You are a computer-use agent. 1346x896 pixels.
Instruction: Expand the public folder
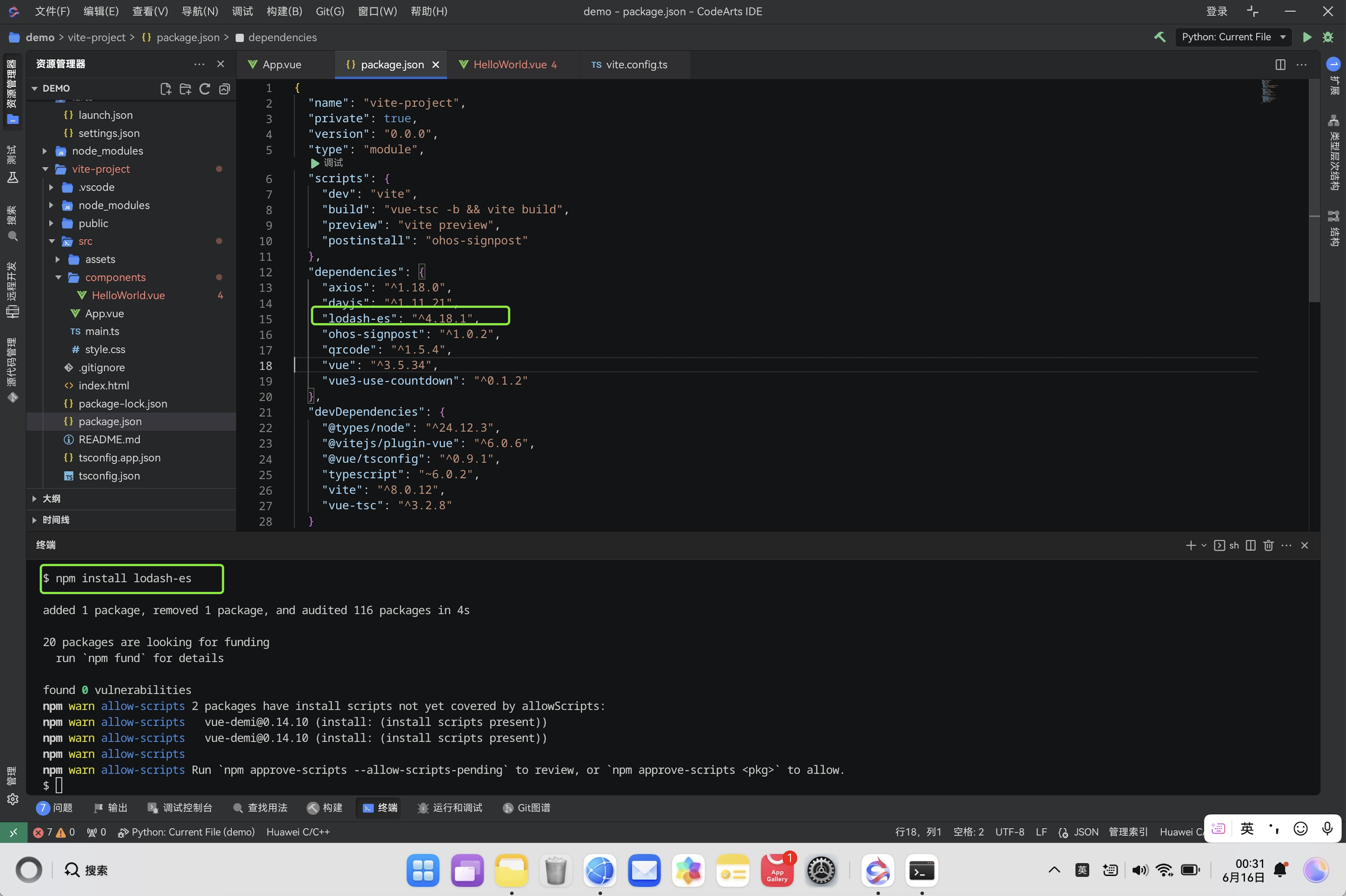51,223
